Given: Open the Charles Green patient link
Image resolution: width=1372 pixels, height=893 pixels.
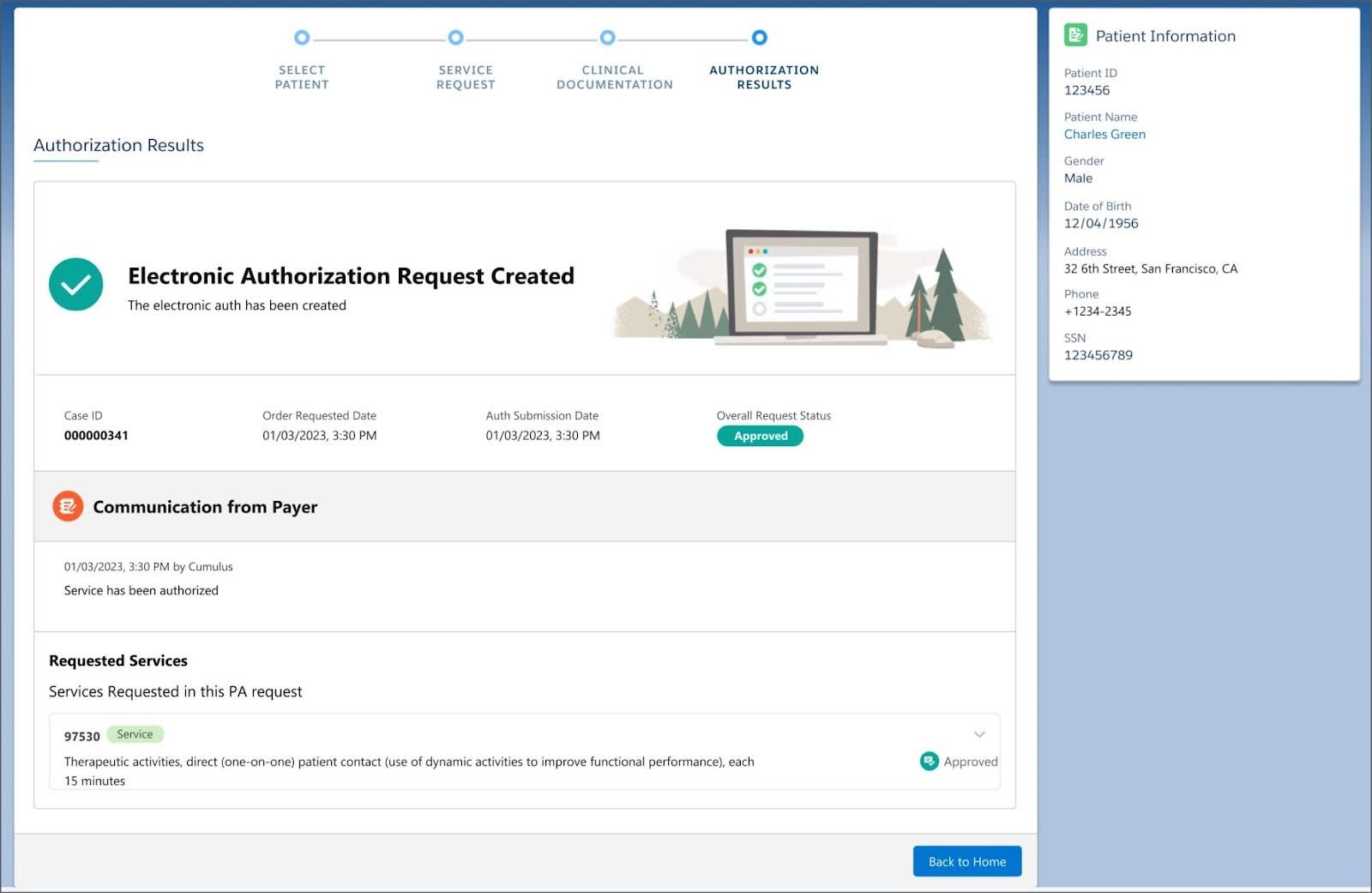Looking at the screenshot, I should [1104, 134].
